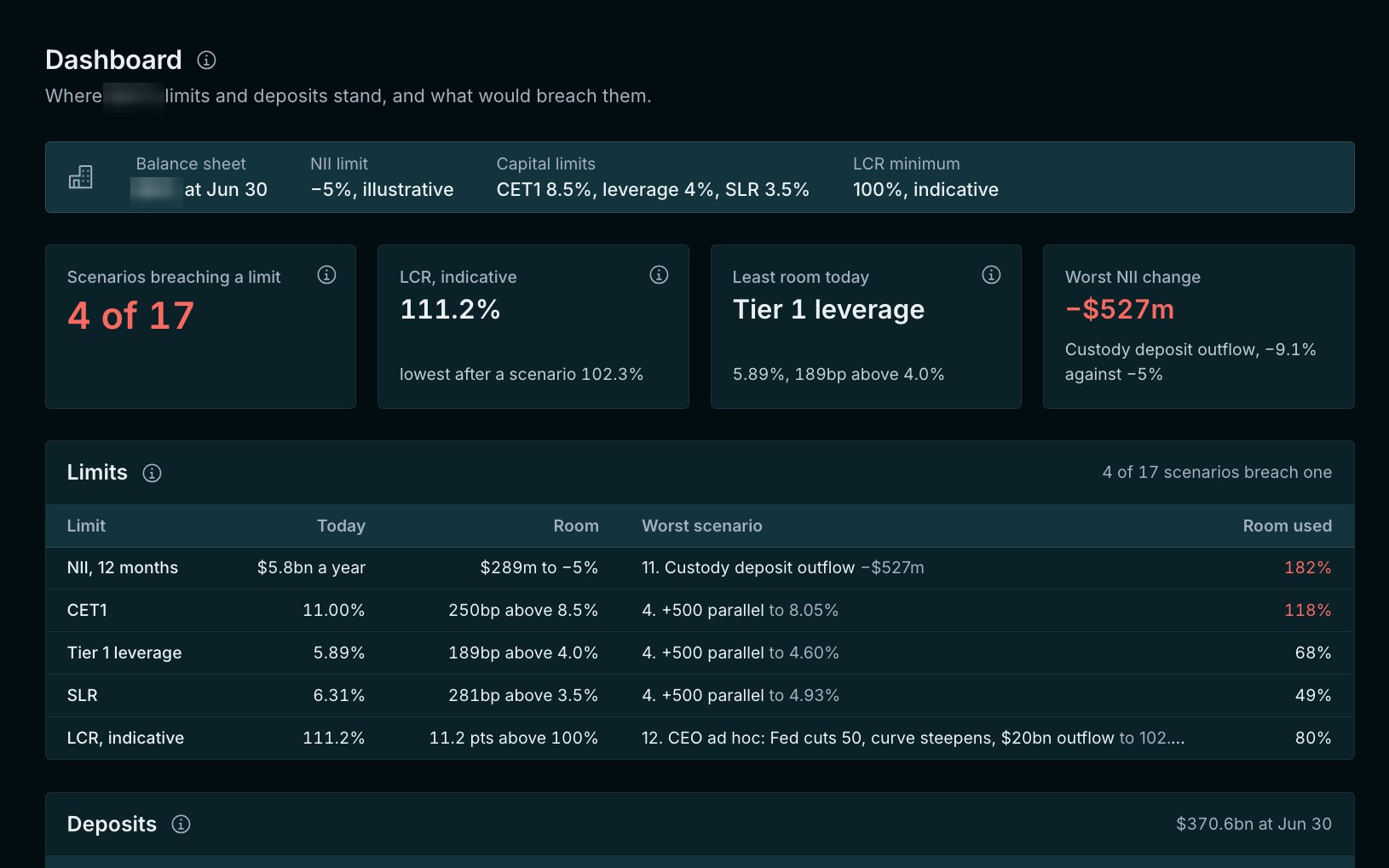Click '$370.6bn at Jun 30' deposits total
The height and width of the screenshot is (868, 1389).
click(1254, 824)
